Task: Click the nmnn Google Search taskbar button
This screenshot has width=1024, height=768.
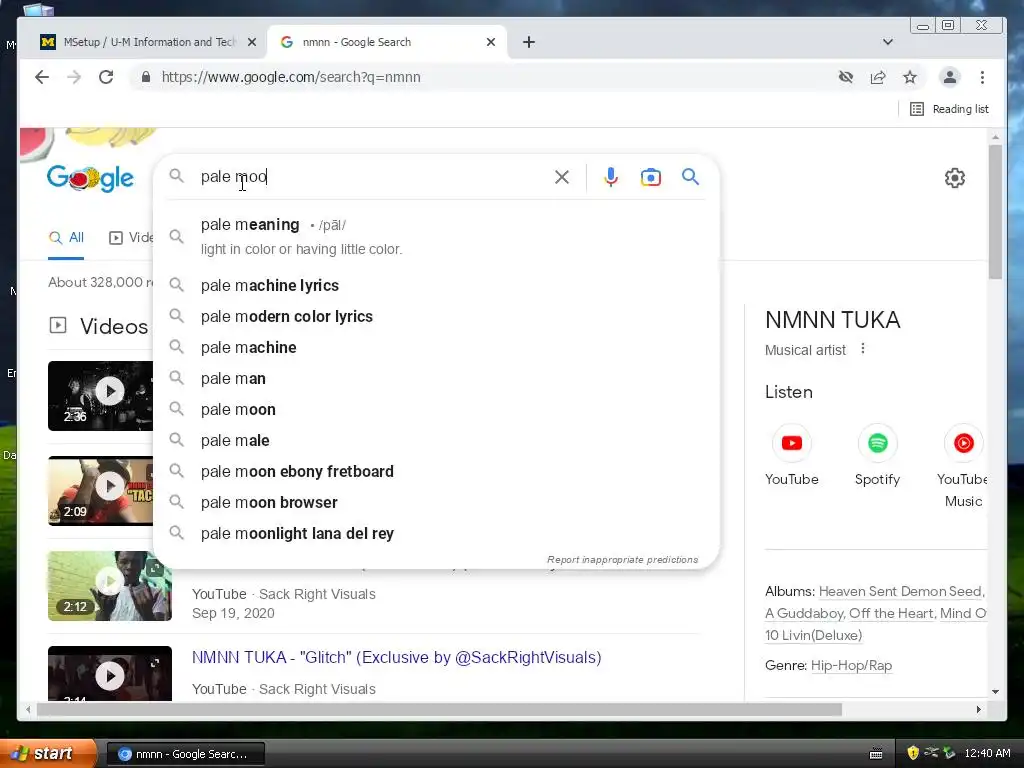Action: pyautogui.click(x=185, y=754)
